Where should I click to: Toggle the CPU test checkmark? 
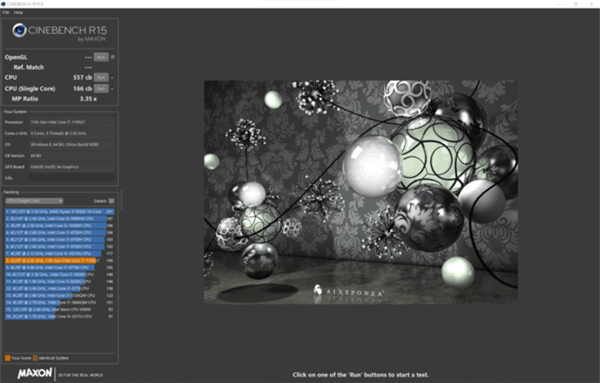(x=112, y=77)
